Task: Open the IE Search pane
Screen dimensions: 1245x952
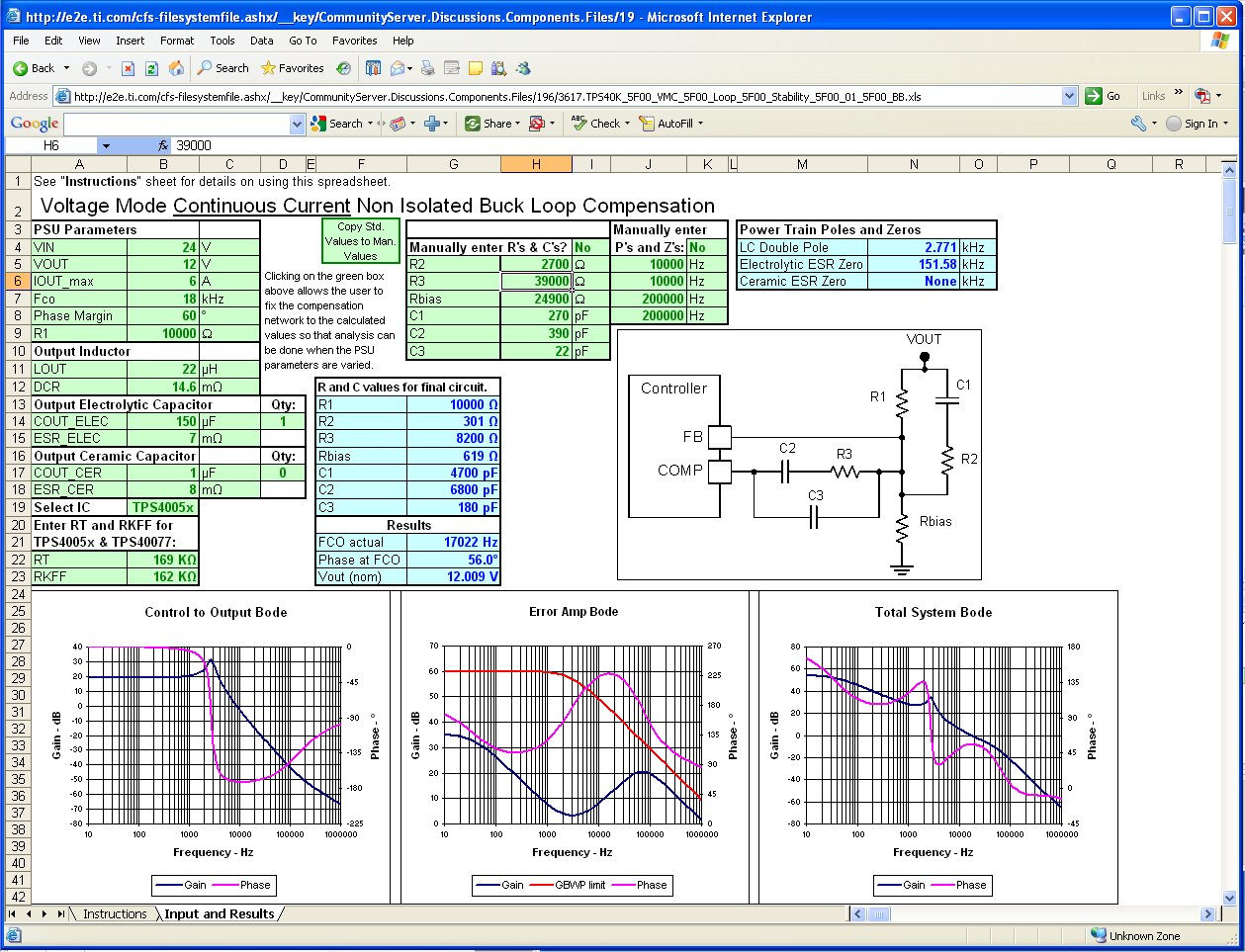Action: (222, 68)
